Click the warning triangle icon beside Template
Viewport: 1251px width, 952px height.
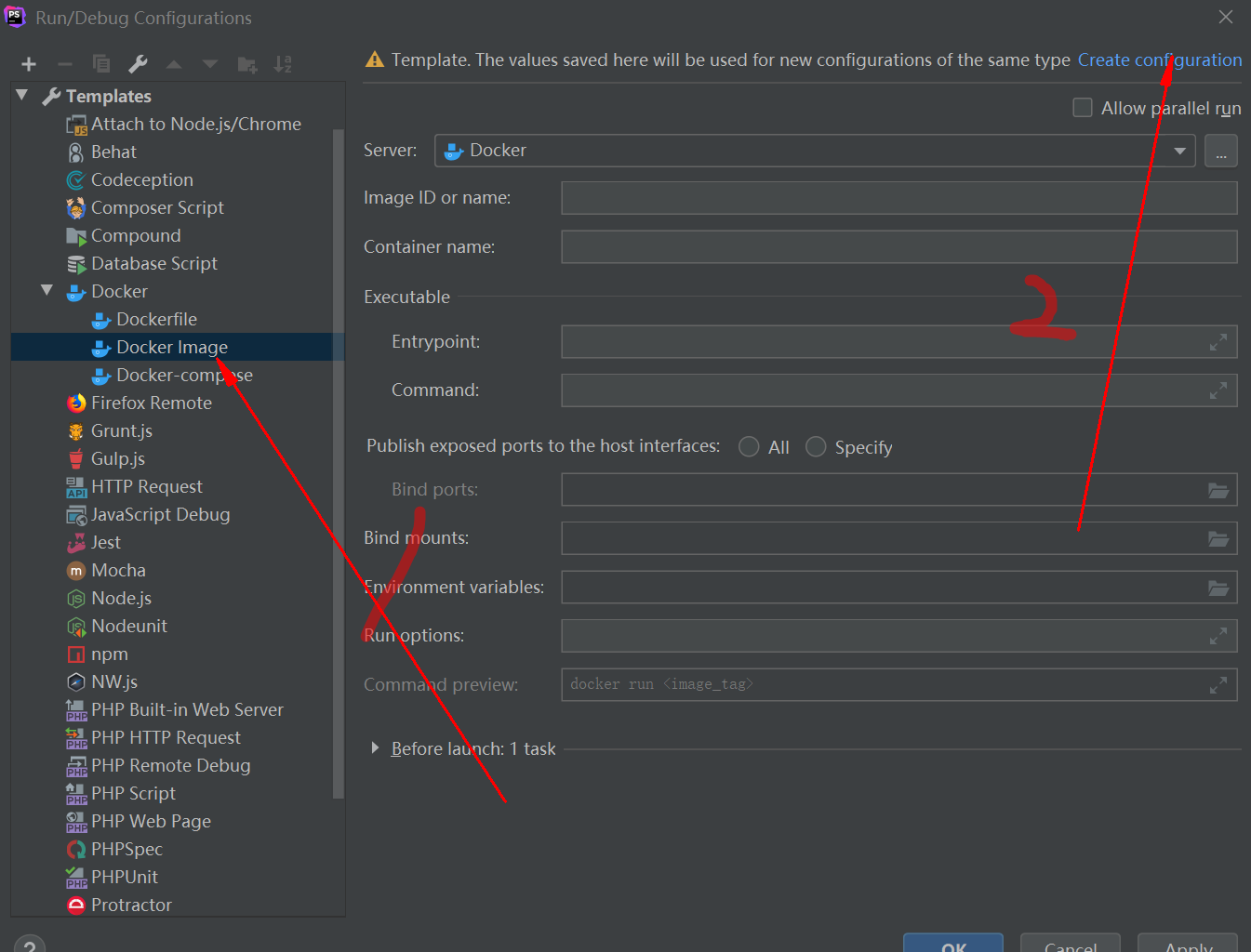[x=375, y=59]
